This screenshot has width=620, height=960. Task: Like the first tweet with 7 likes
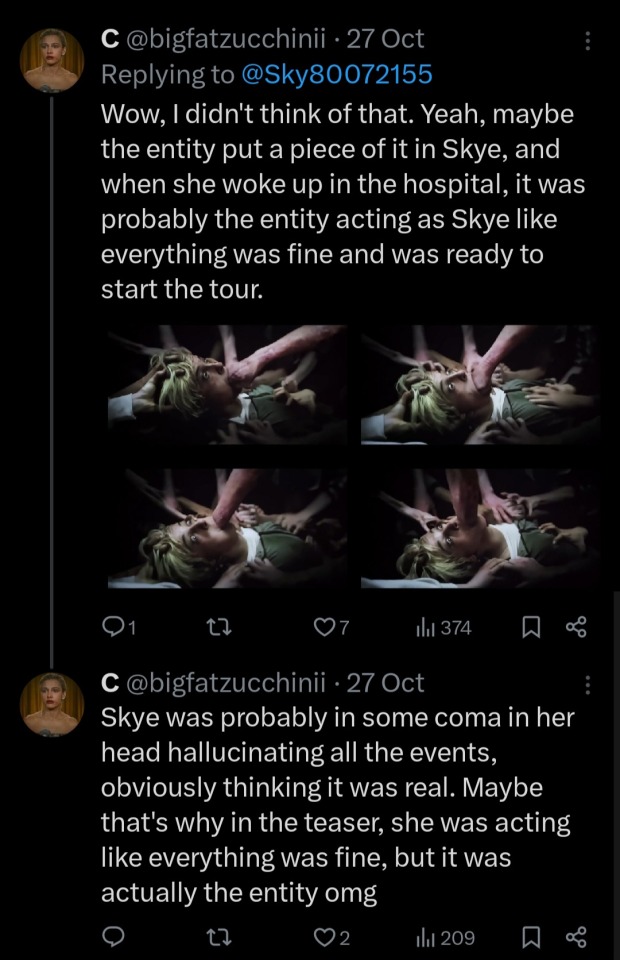click(324, 628)
